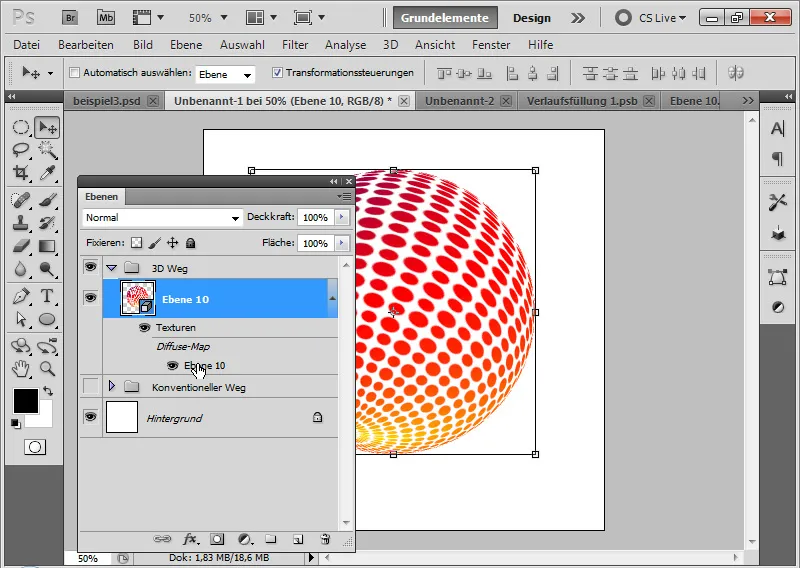800x568 pixels.
Task: Switch to Design workspace
Action: pyautogui.click(x=532, y=18)
